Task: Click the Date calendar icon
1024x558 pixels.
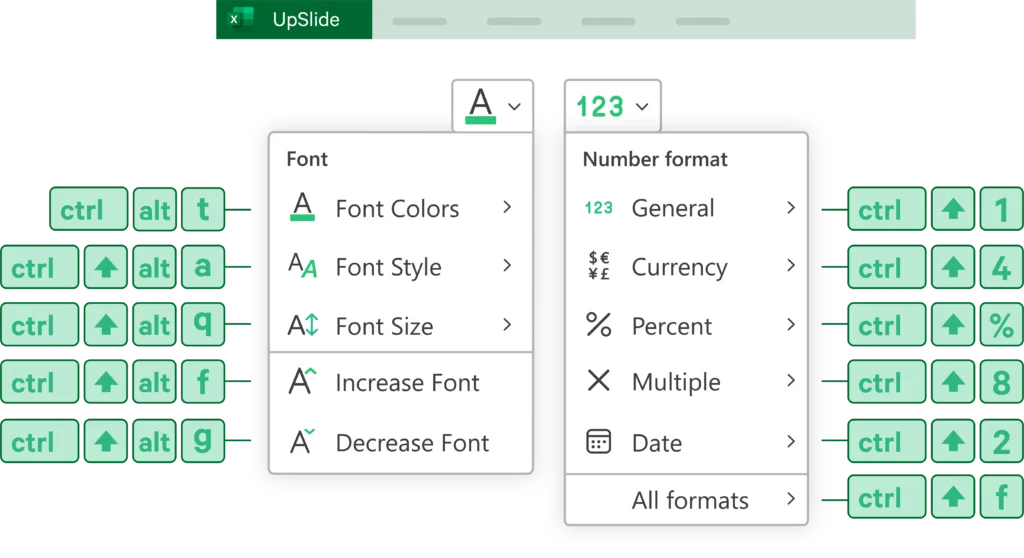Action: pos(599,442)
